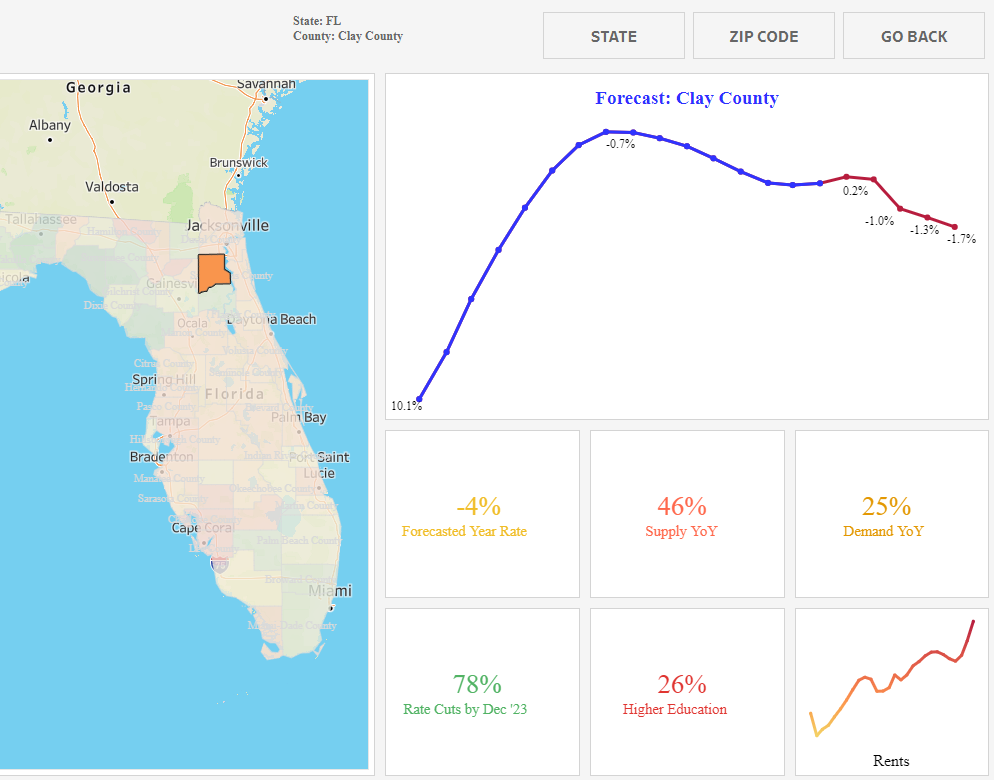Click the Jacksonville label on the map
994x780 pixels.
click(x=227, y=226)
